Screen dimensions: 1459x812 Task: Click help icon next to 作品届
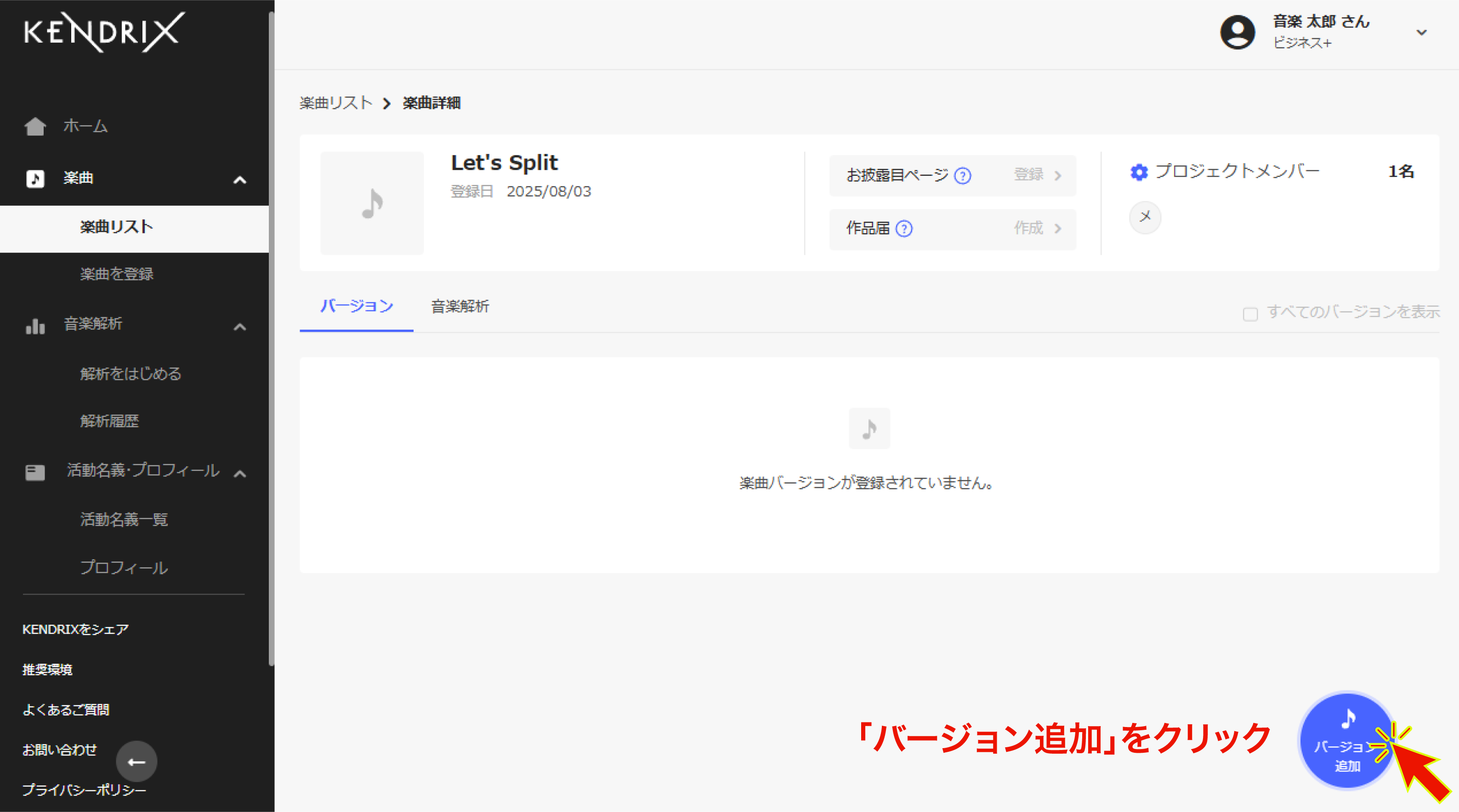[x=904, y=229]
